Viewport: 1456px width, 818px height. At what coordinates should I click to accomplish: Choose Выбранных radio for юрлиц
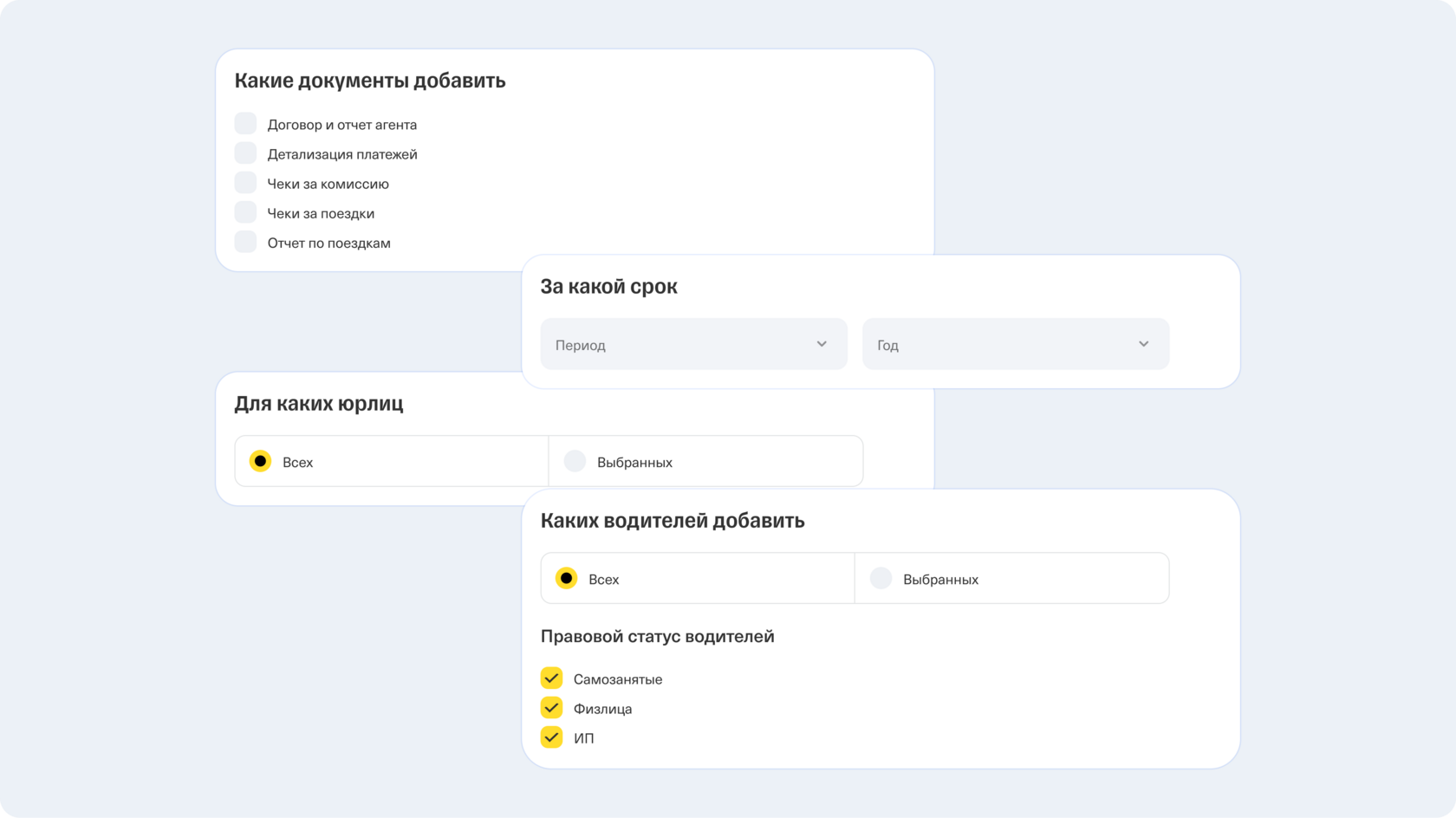tap(575, 461)
